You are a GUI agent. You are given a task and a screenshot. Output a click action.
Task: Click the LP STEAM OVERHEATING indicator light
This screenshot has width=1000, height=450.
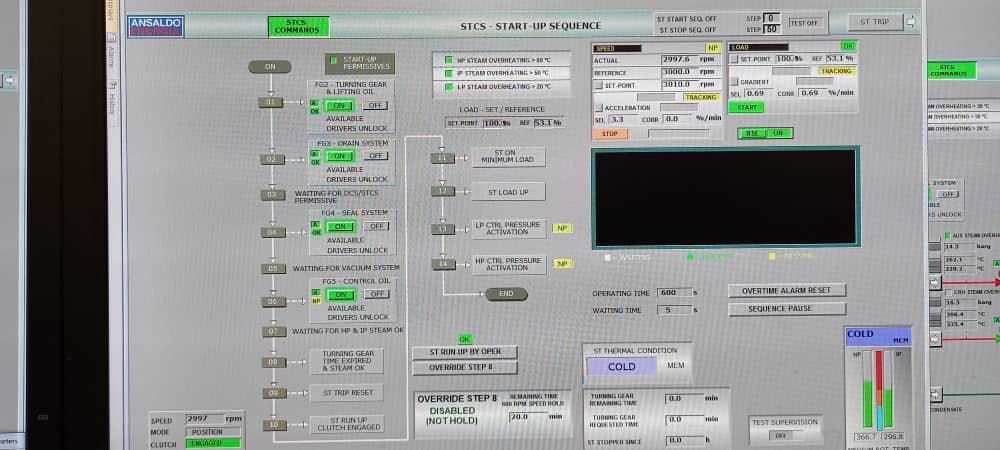tap(449, 87)
